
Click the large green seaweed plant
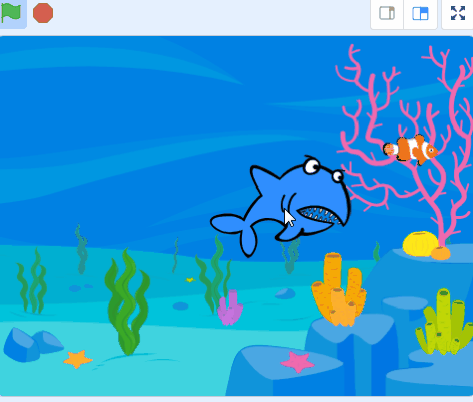pyautogui.click(x=127, y=302)
